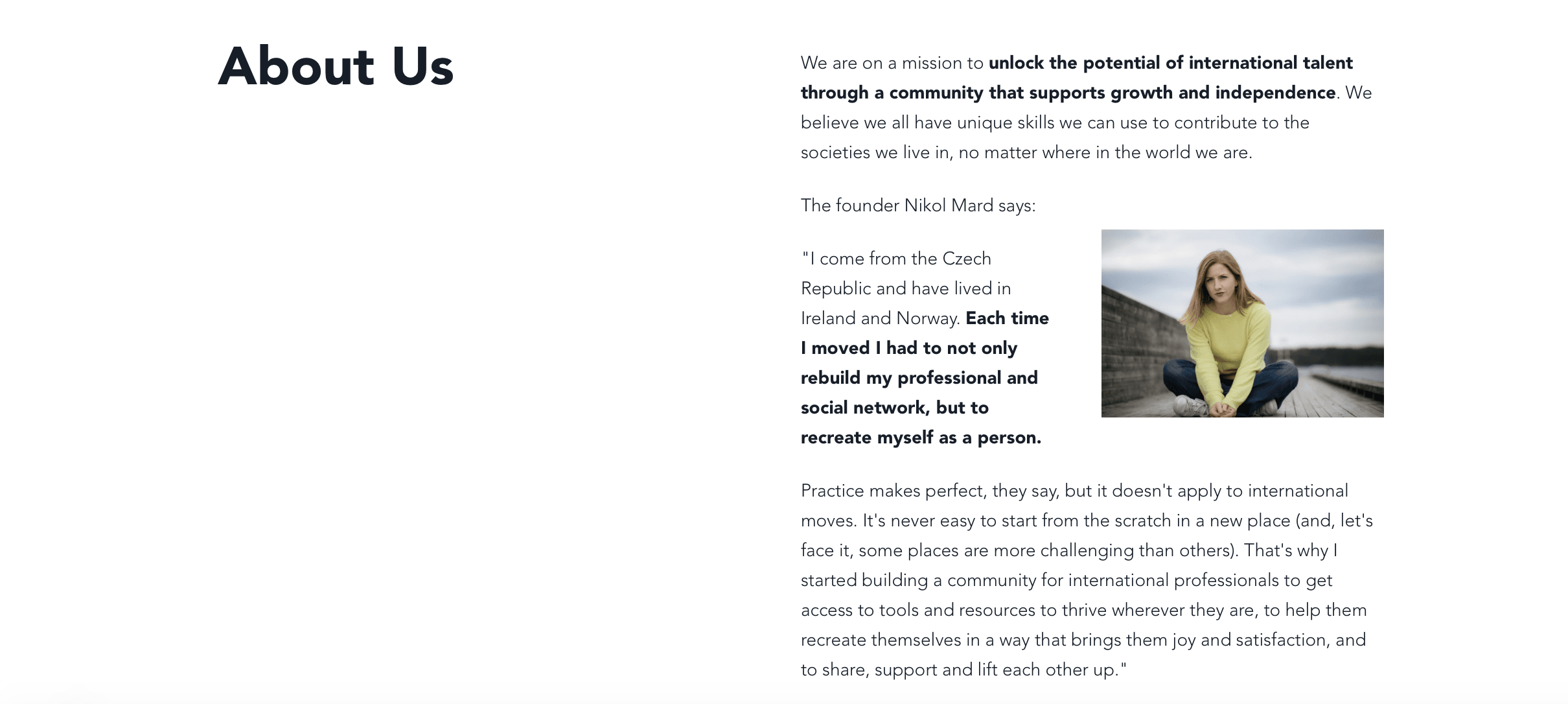Click the words 'Ireland and Norway.'
Viewport: 1568px width, 704px height.
[x=881, y=318]
